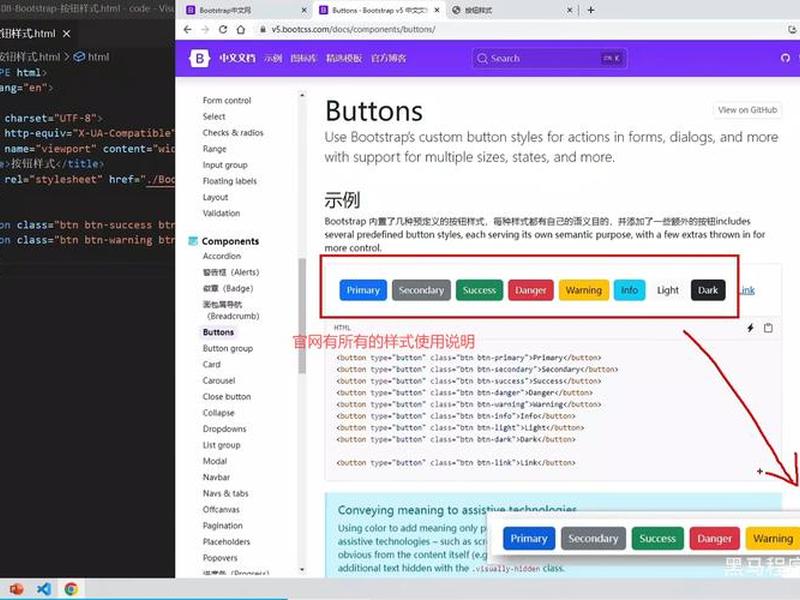Click the lightning icon above code sample
This screenshot has height=600, width=800.
pos(750,328)
